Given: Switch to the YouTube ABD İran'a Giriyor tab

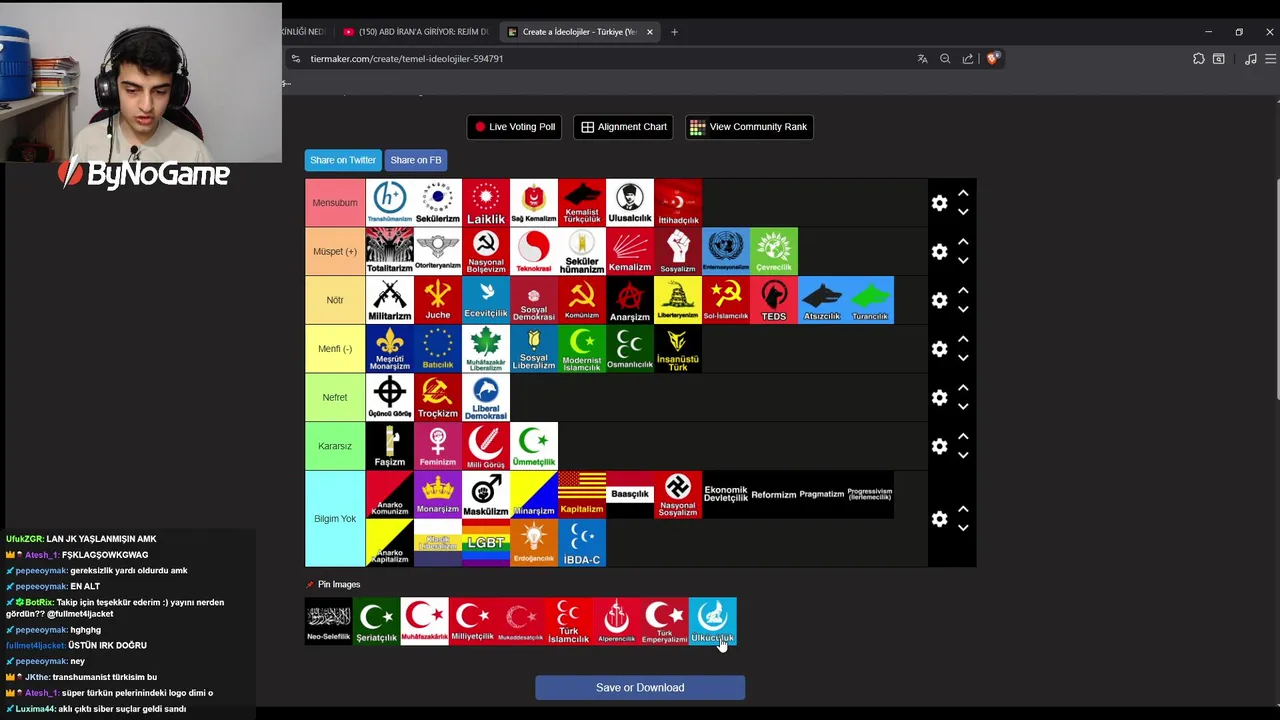Looking at the screenshot, I should click(x=414, y=32).
